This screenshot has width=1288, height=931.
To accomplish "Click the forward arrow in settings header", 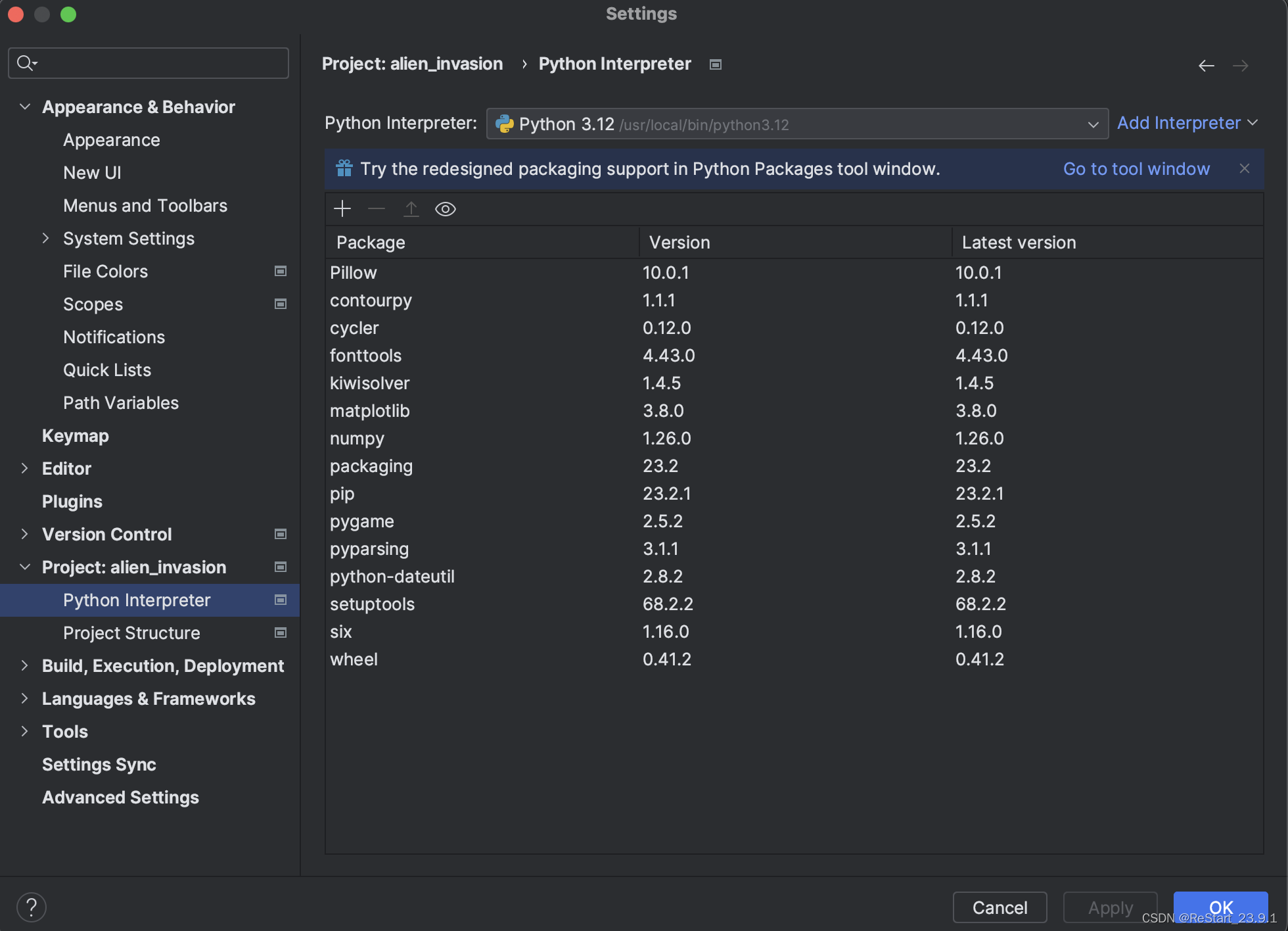I will tap(1241, 66).
